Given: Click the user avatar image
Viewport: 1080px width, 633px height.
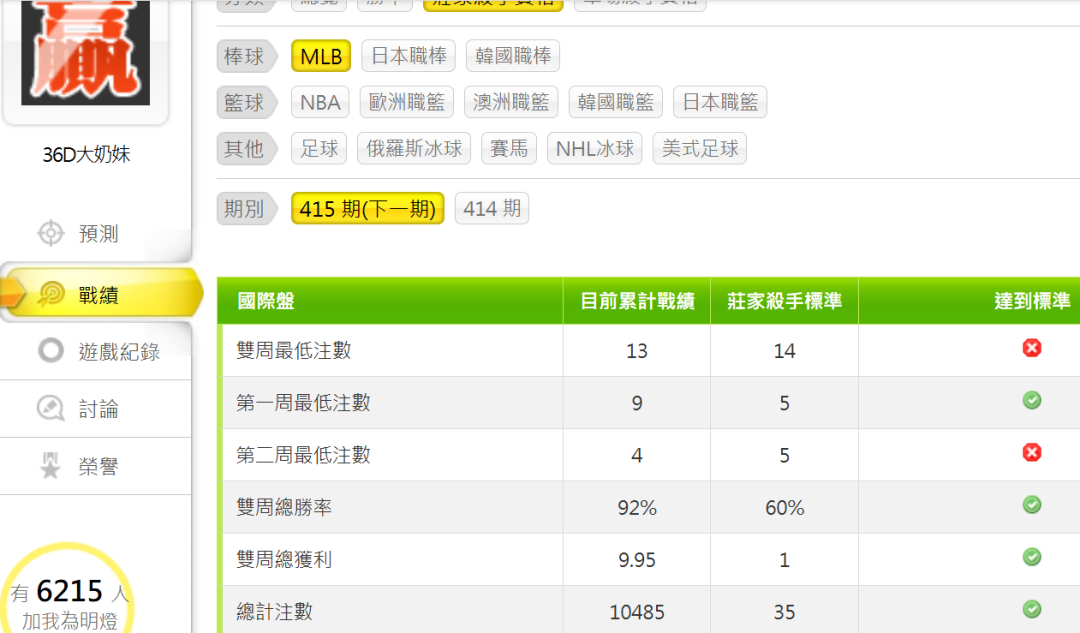Looking at the screenshot, I should click(85, 52).
